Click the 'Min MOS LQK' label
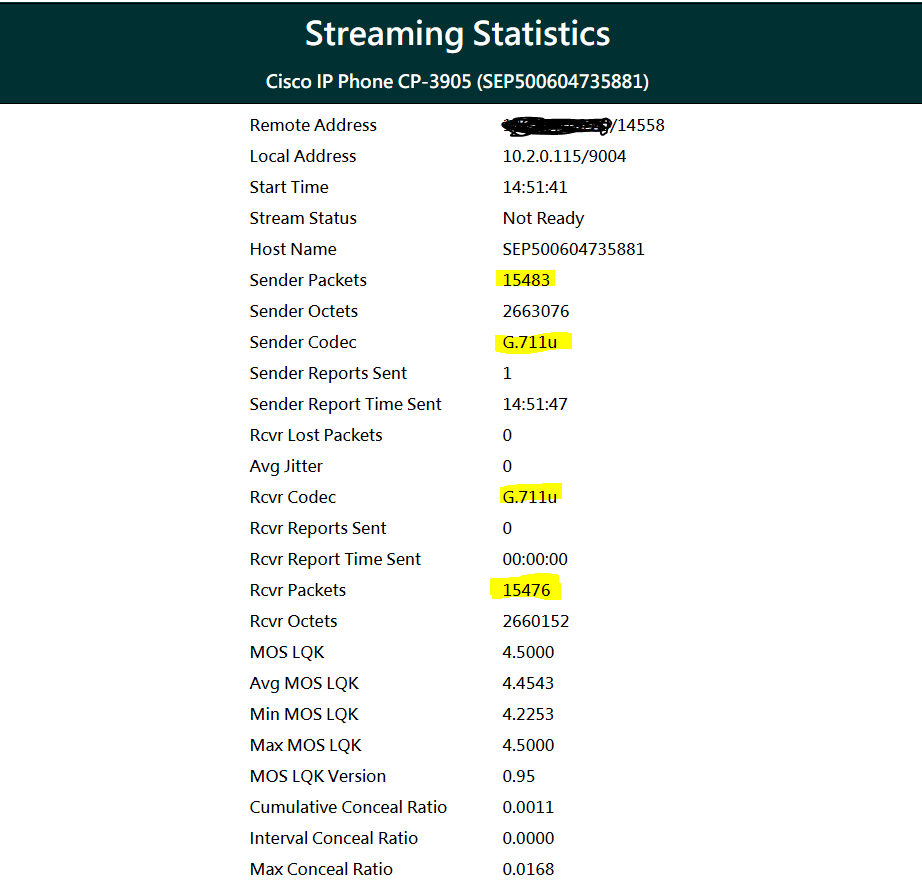The image size is (922, 886). 304,714
